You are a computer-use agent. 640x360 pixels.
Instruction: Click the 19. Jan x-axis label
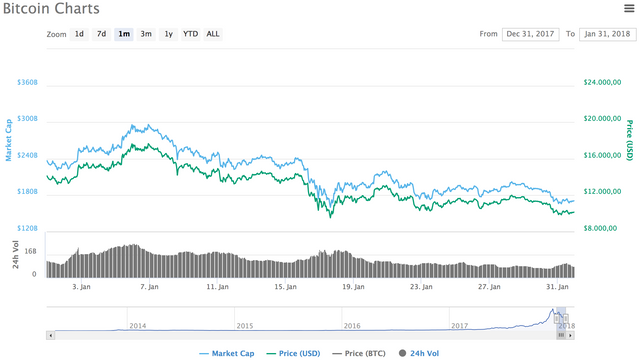tap(353, 287)
